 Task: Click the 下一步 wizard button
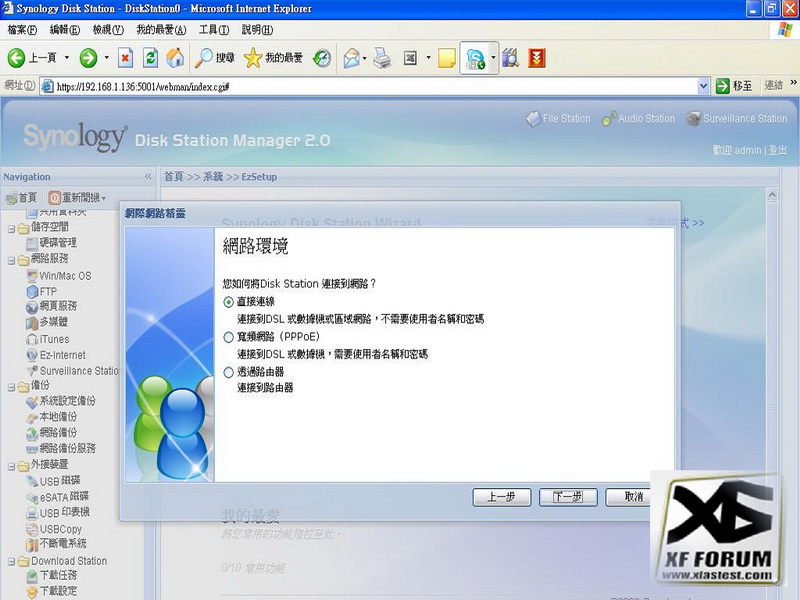coord(568,497)
